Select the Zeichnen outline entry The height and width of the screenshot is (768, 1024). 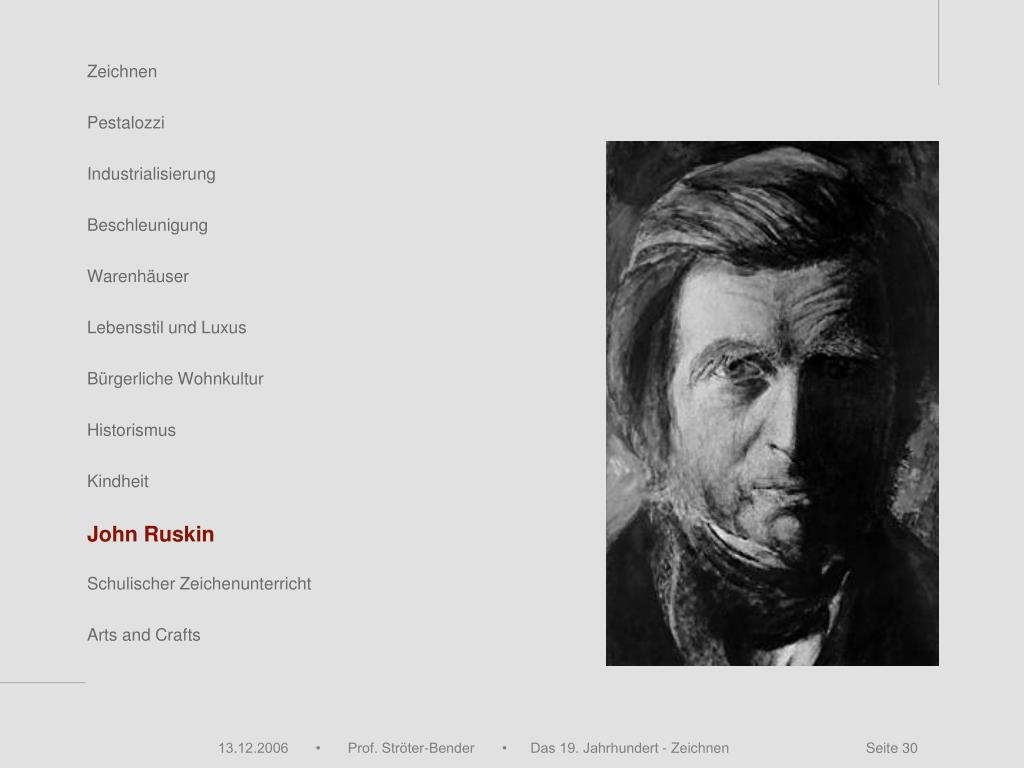(121, 71)
